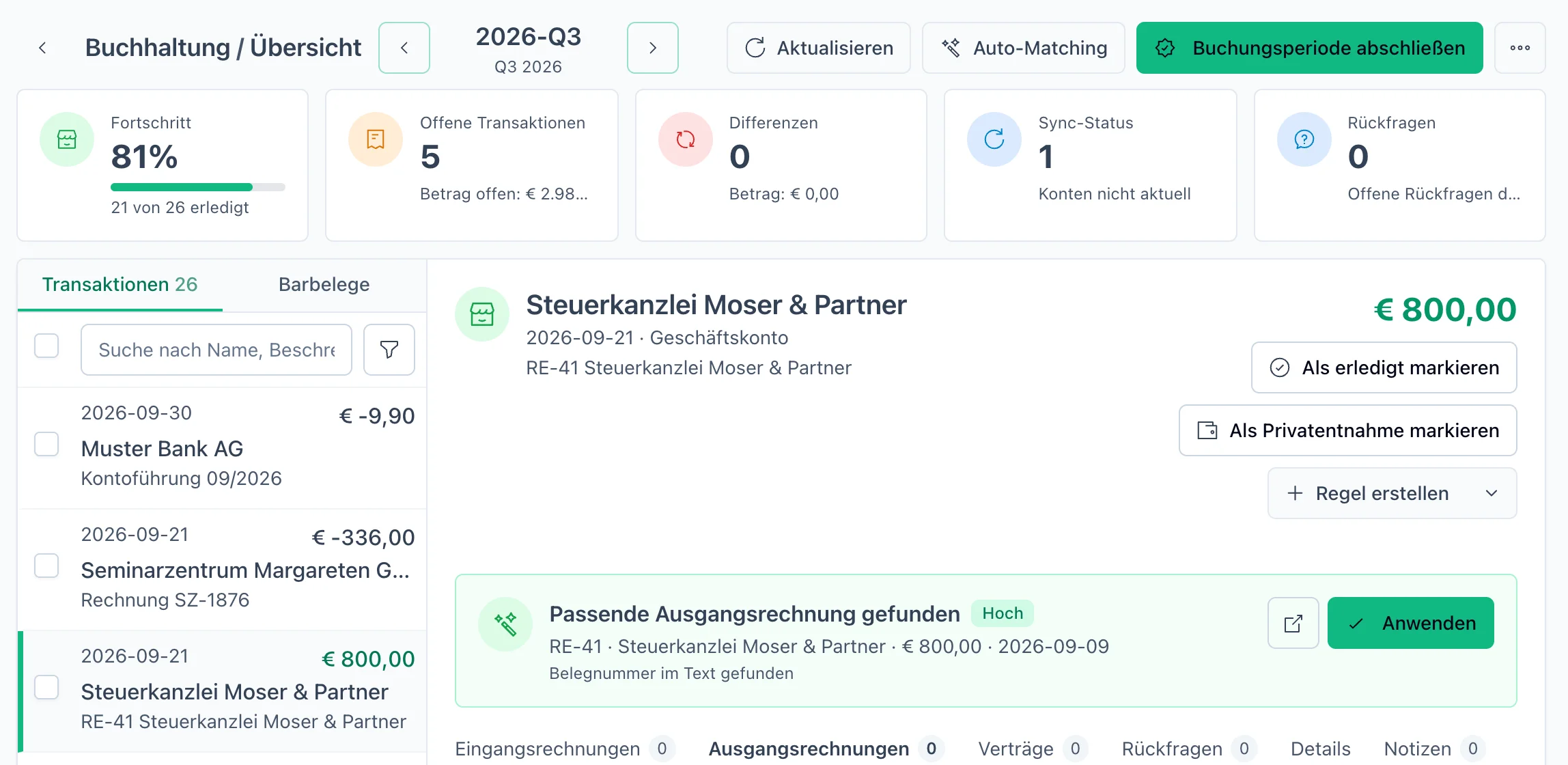Image resolution: width=1568 pixels, height=765 pixels.
Task: Open the Rückfragen 0 tab
Action: [x=1189, y=749]
